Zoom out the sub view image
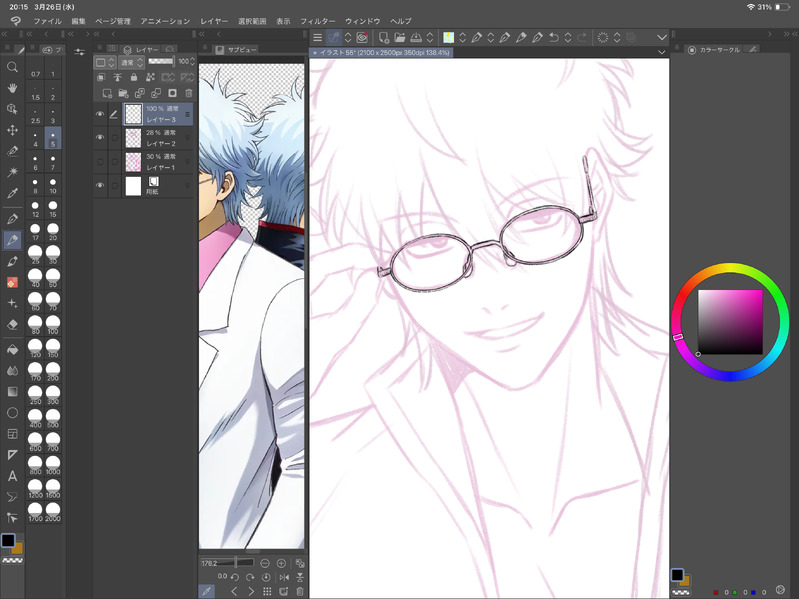The width and height of the screenshot is (799, 599). [x=265, y=563]
